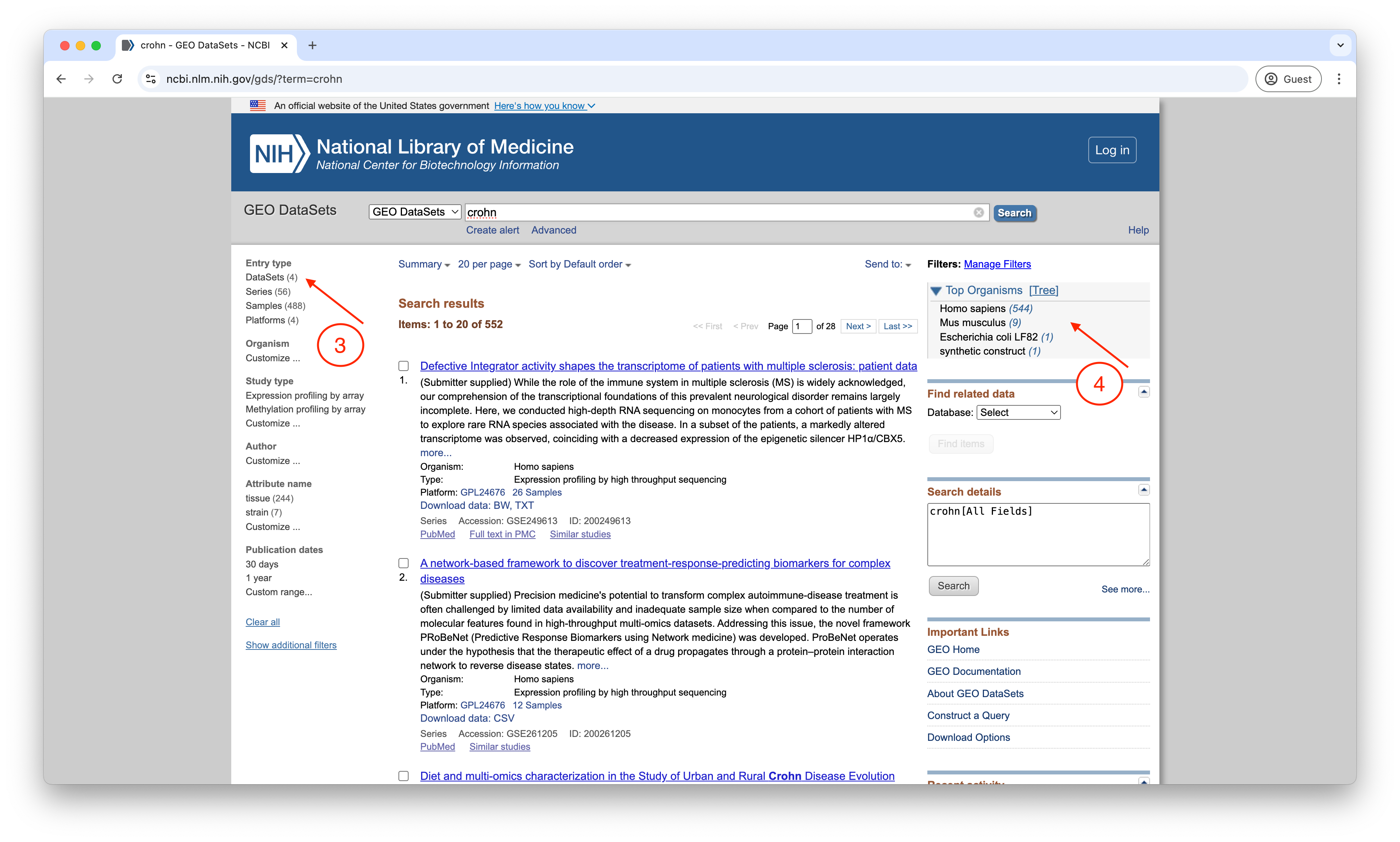
Task: Open the 20 per page dropdown
Action: click(489, 264)
